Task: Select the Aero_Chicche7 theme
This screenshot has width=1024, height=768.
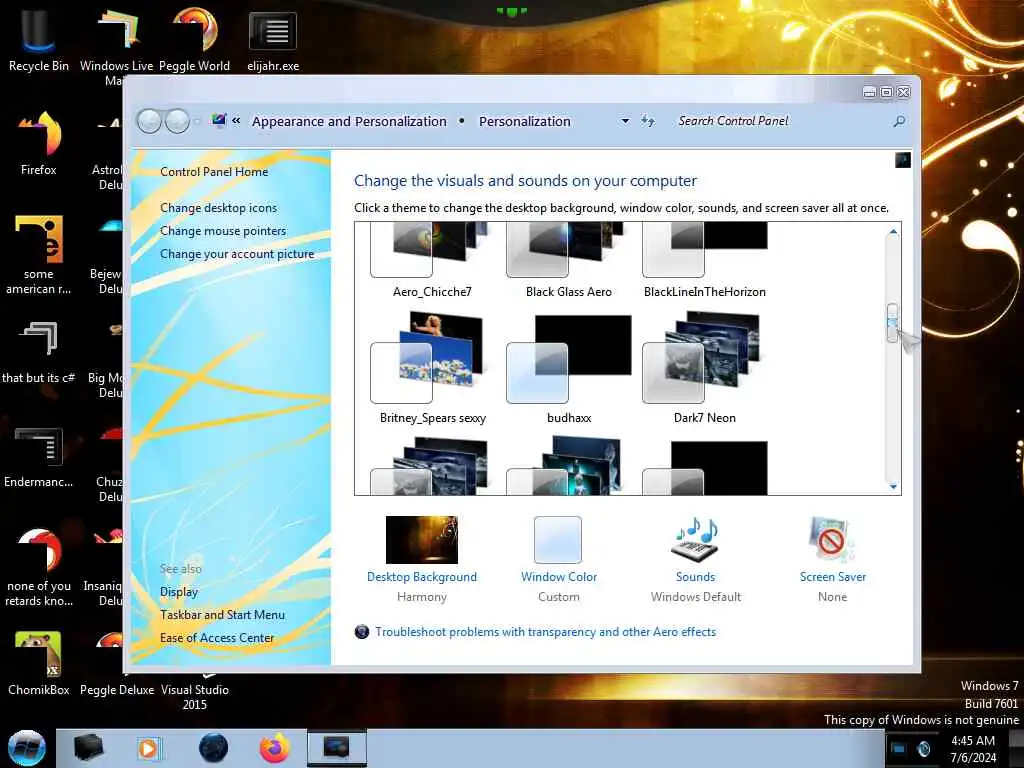Action: point(432,260)
